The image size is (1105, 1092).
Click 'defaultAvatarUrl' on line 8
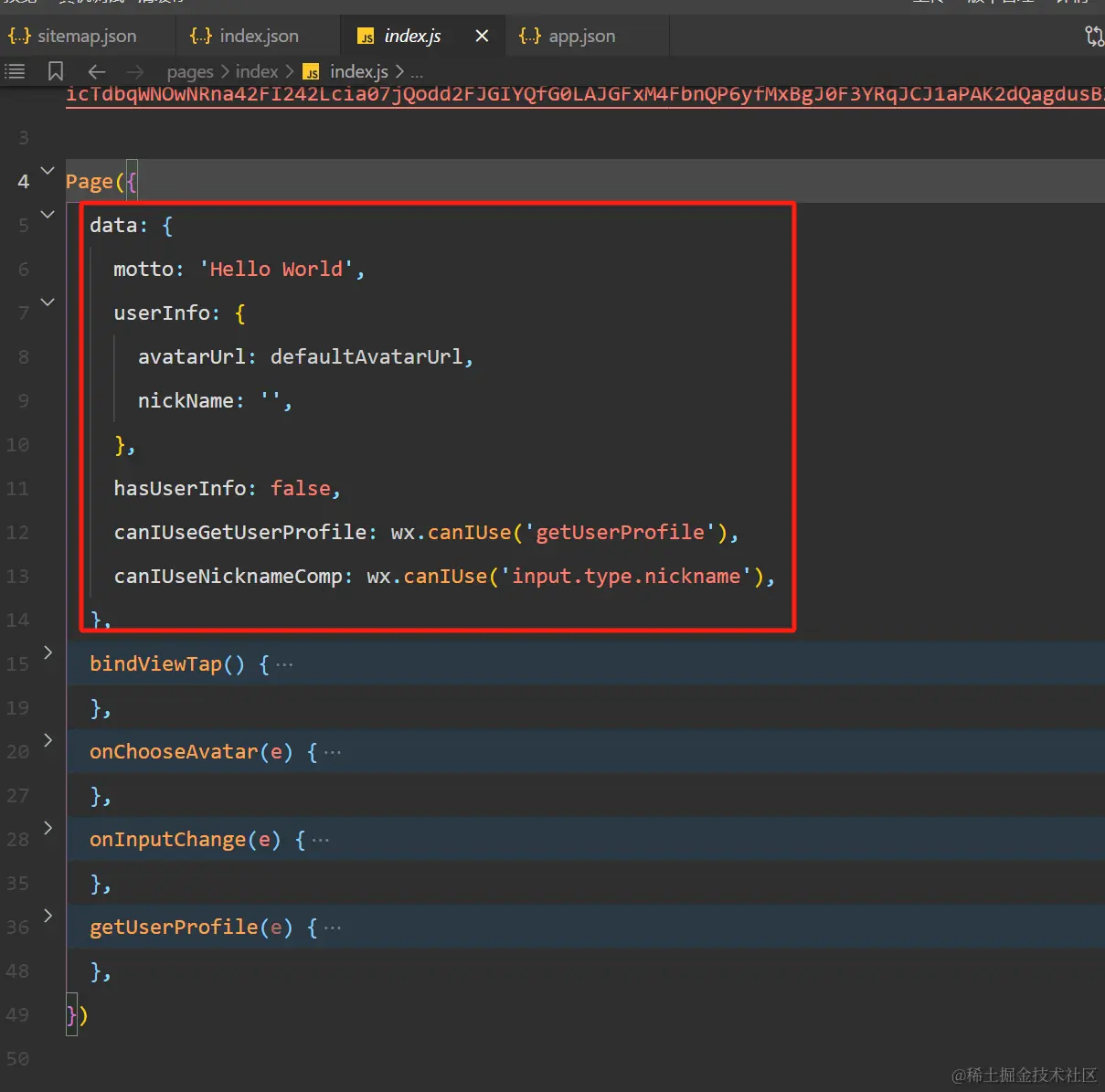click(367, 356)
